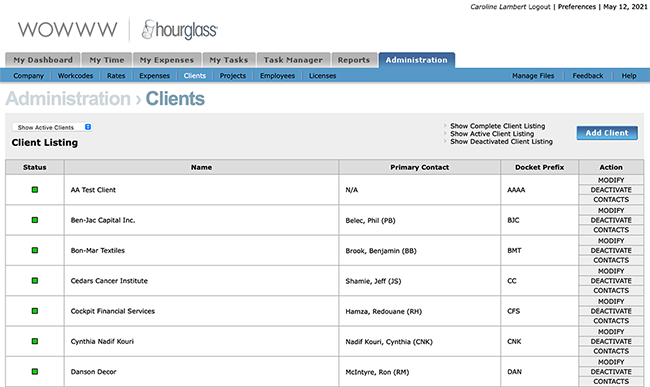Viewport: 650px width, 387px height.
Task: Open CONTACTS for Danson Decor
Action: pos(611,381)
